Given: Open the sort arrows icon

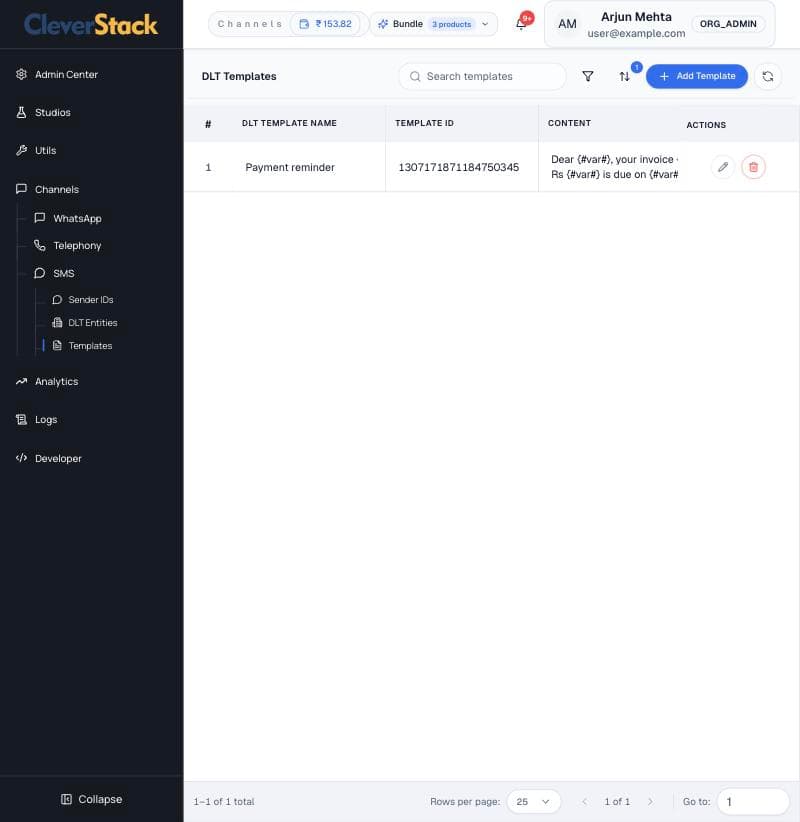Looking at the screenshot, I should pyautogui.click(x=624, y=77).
